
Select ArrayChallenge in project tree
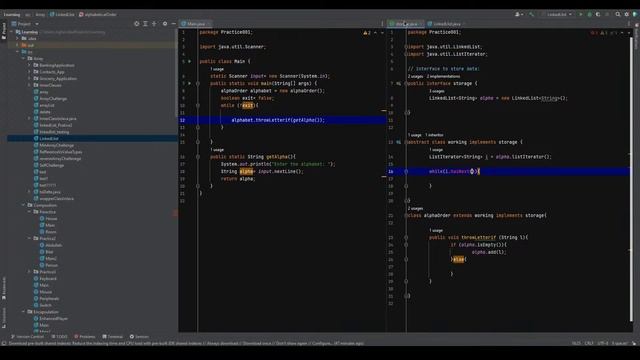53,98
